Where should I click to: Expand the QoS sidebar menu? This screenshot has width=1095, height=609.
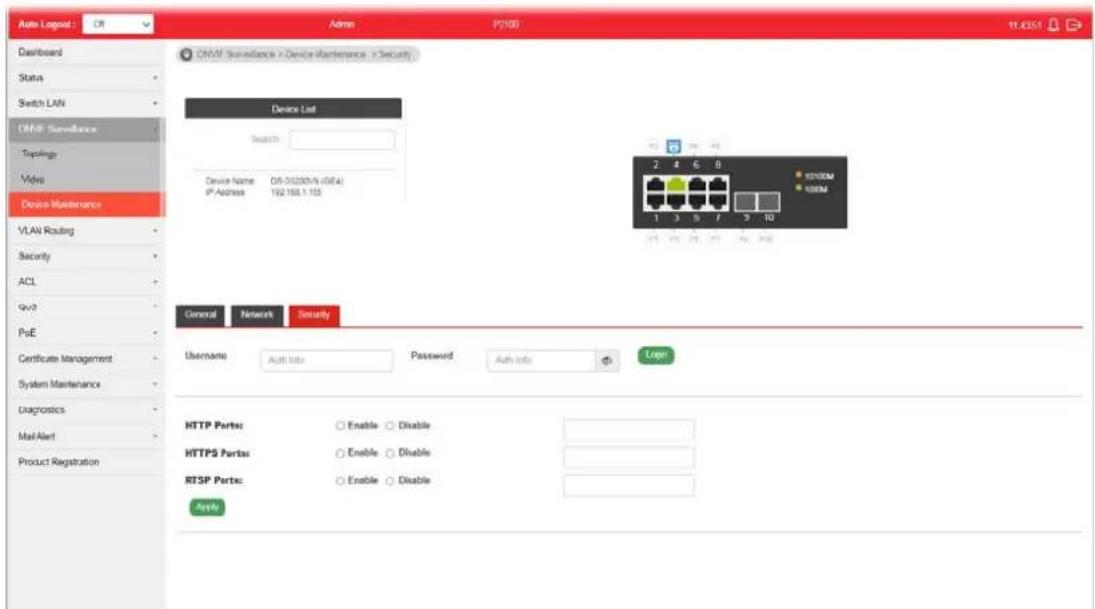pos(87,307)
